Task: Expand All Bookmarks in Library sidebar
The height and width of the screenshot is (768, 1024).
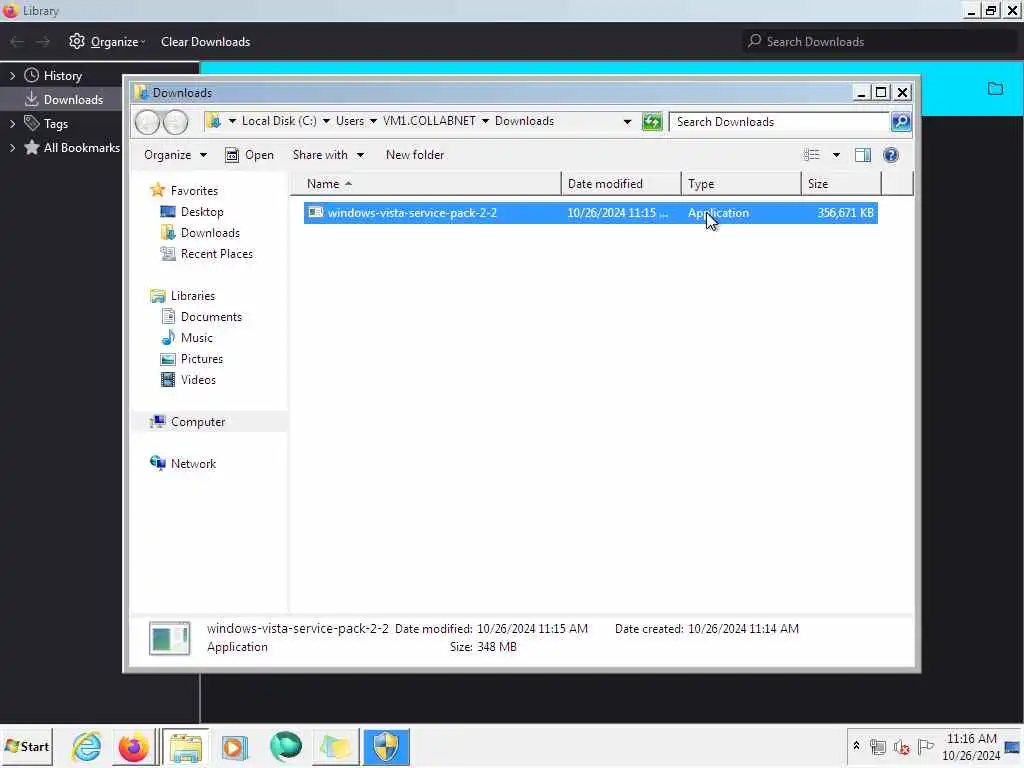Action: click(12, 148)
